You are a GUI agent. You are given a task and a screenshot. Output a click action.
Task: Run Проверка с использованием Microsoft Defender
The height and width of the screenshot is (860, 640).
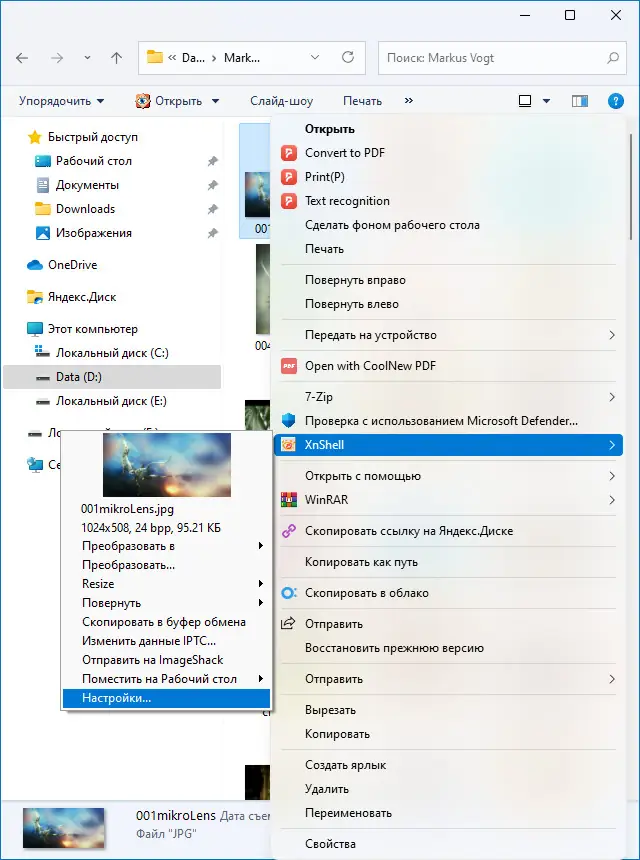(449, 421)
